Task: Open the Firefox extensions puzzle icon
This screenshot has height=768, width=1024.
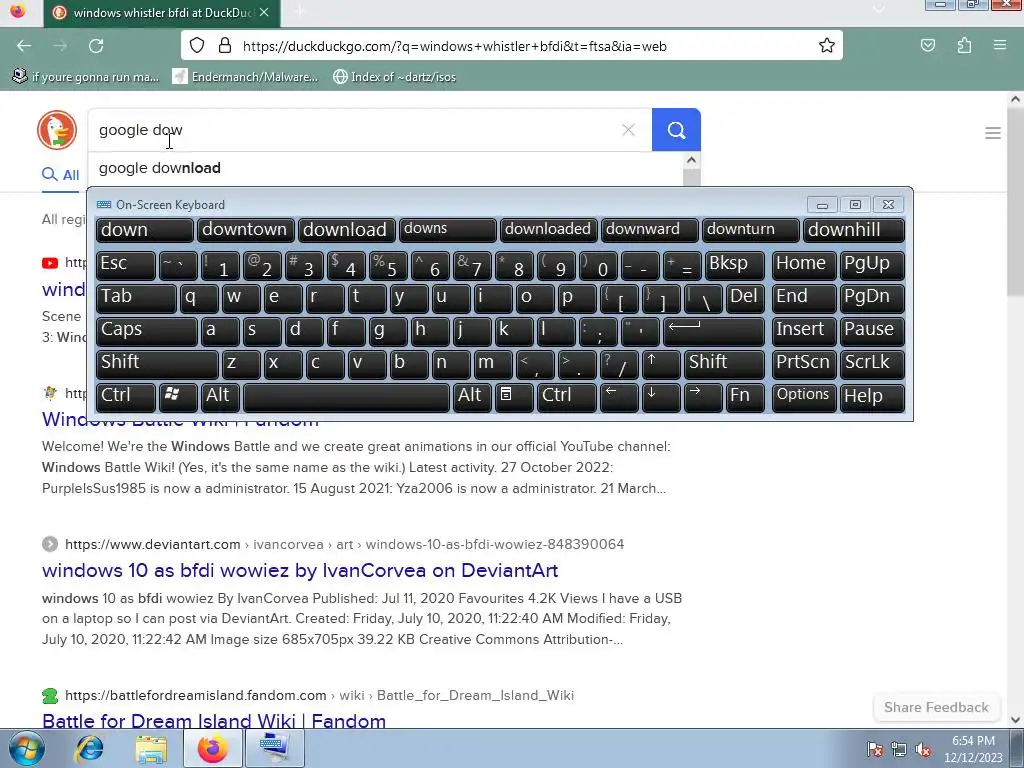Action: point(964,45)
